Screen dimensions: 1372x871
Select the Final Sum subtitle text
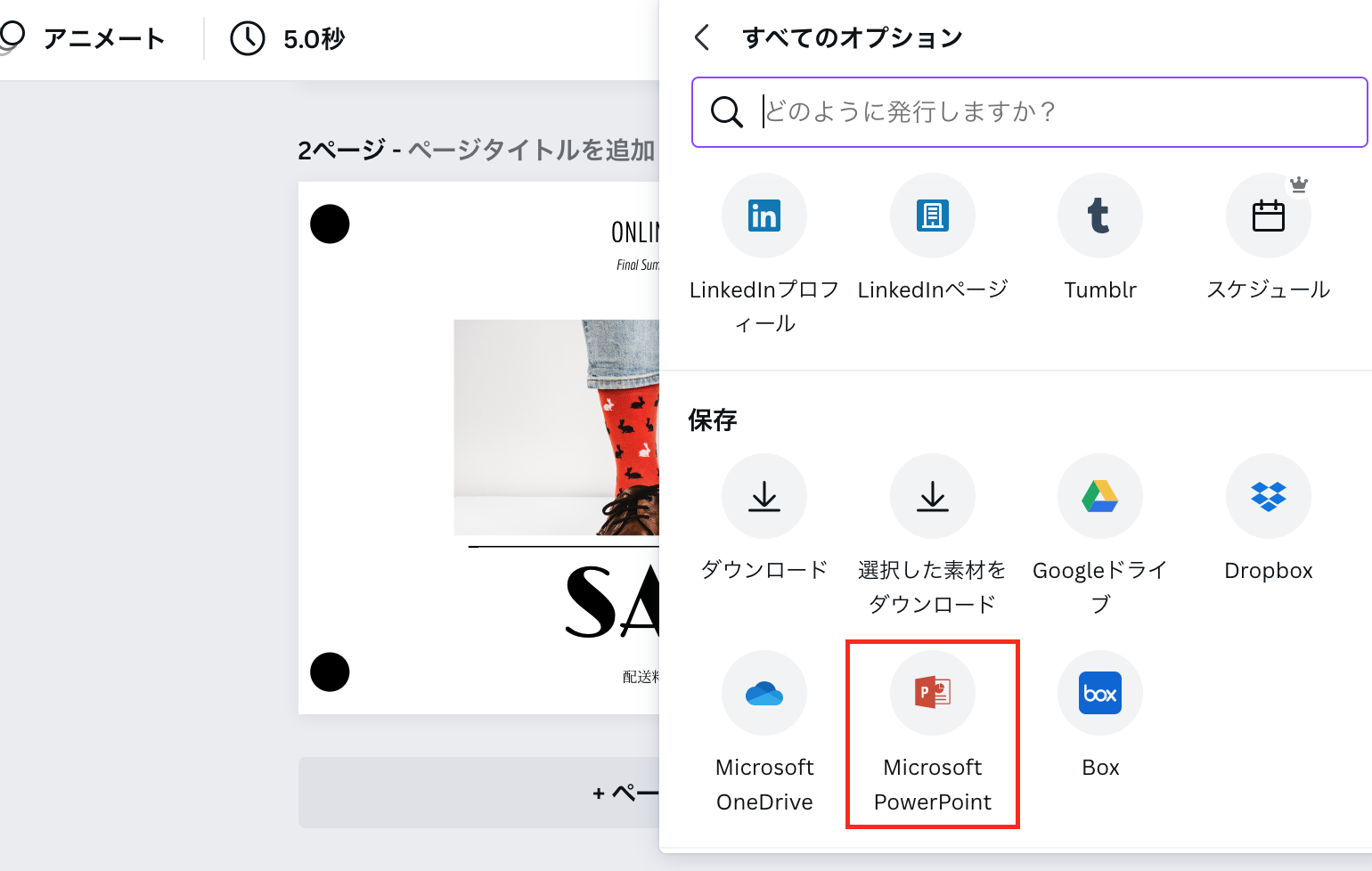[x=638, y=265]
